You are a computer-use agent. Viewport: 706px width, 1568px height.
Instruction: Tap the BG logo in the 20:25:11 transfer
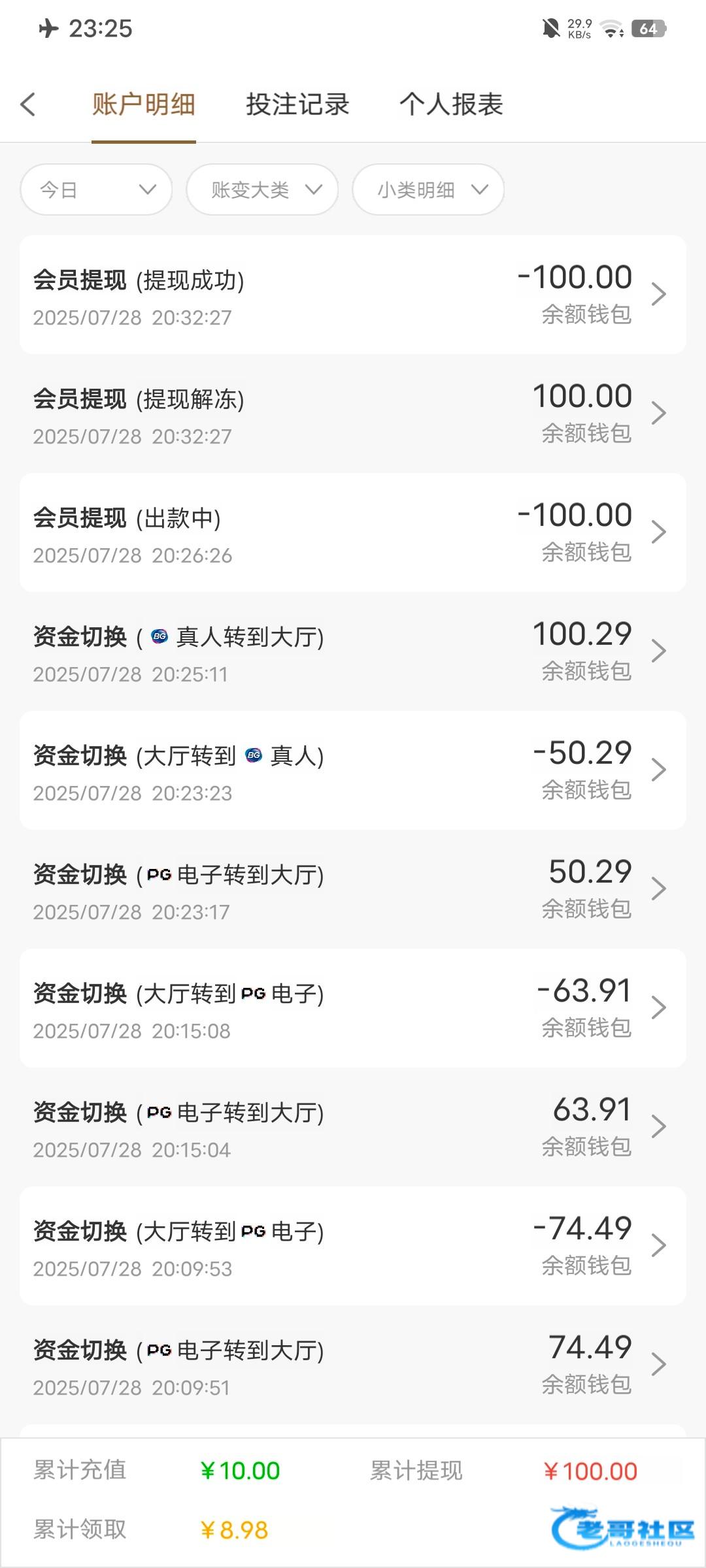[x=160, y=636]
